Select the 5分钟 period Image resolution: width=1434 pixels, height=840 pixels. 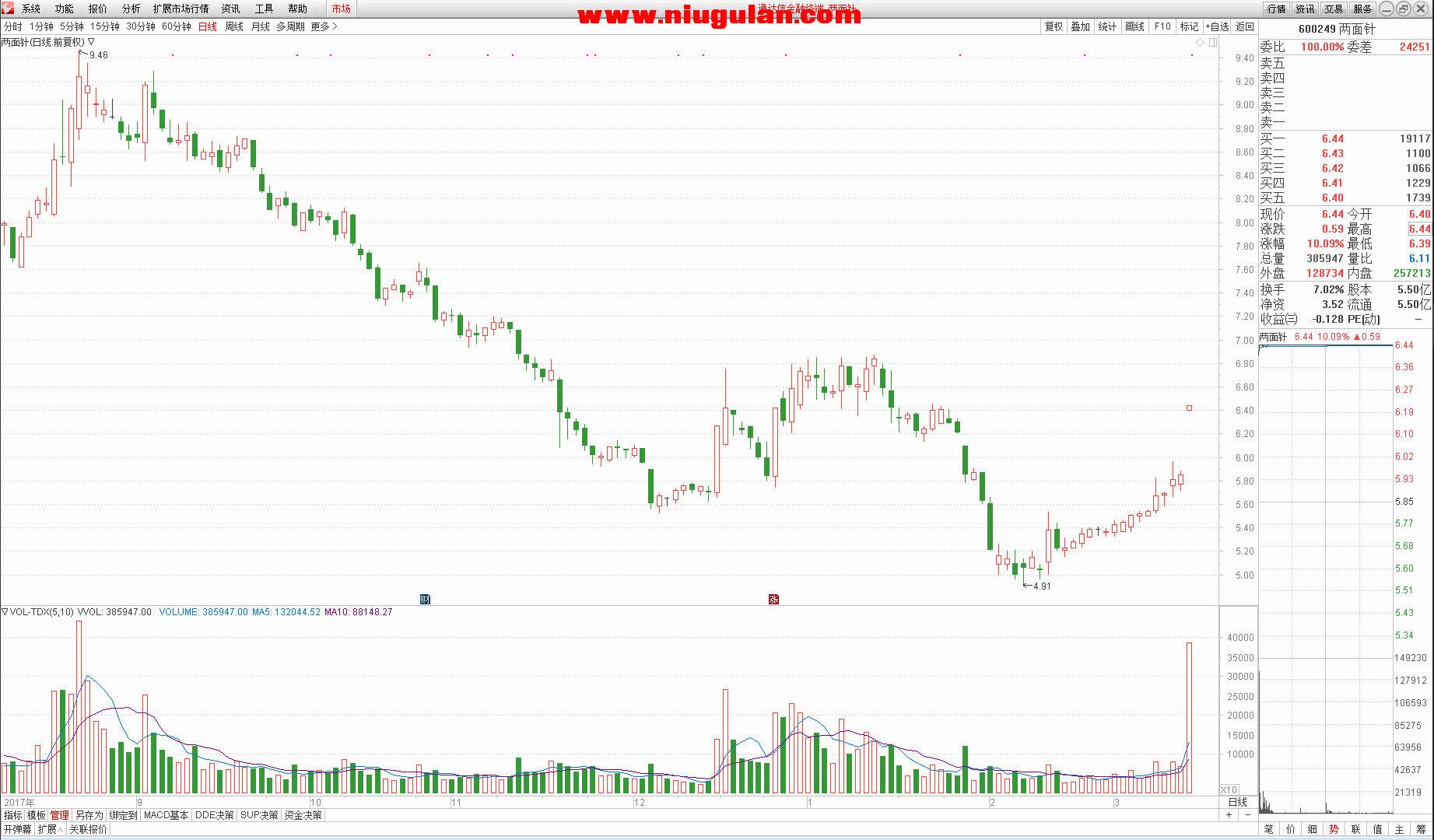tap(72, 26)
